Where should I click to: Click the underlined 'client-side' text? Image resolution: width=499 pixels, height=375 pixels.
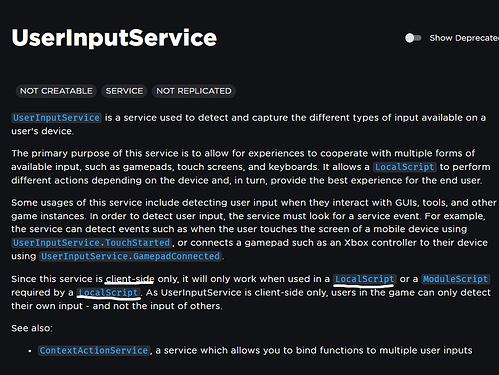click(x=130, y=279)
